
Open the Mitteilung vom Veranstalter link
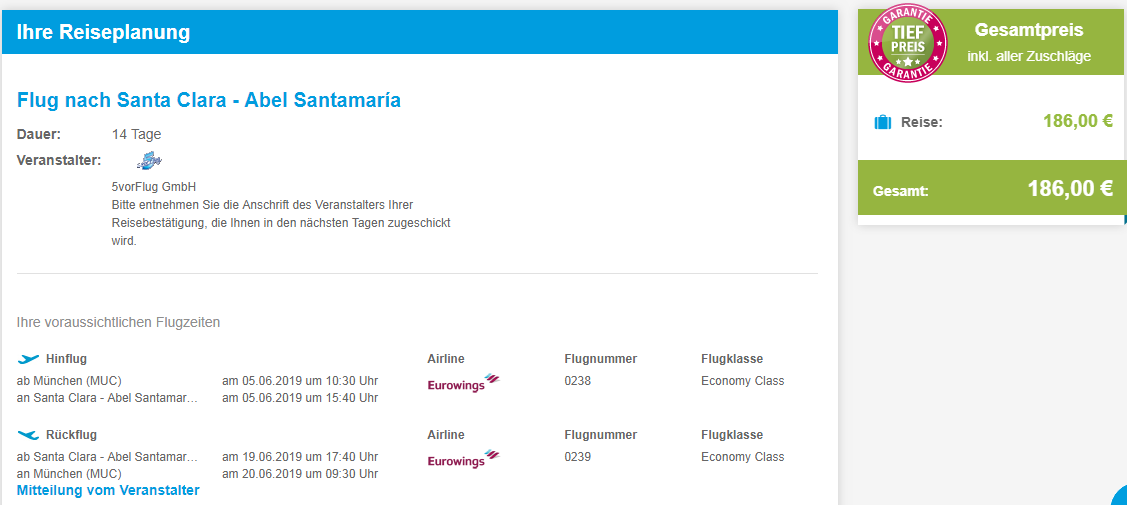coord(108,491)
